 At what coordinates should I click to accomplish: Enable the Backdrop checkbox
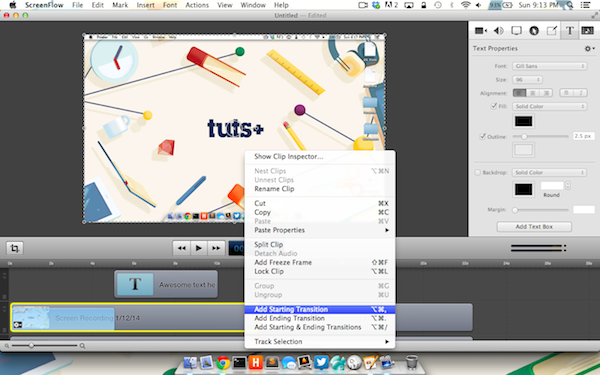pos(478,173)
